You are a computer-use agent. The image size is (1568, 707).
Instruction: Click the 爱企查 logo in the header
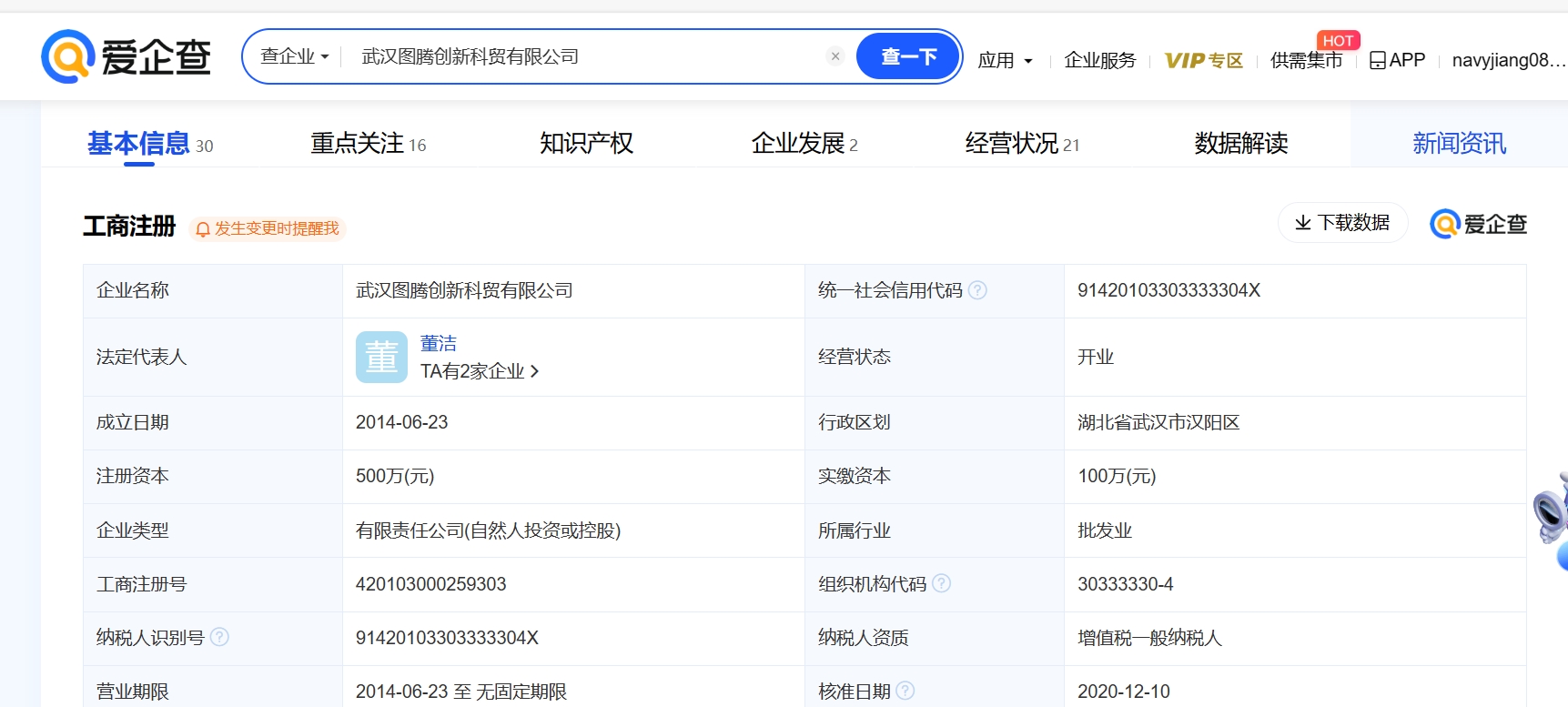coord(126,56)
